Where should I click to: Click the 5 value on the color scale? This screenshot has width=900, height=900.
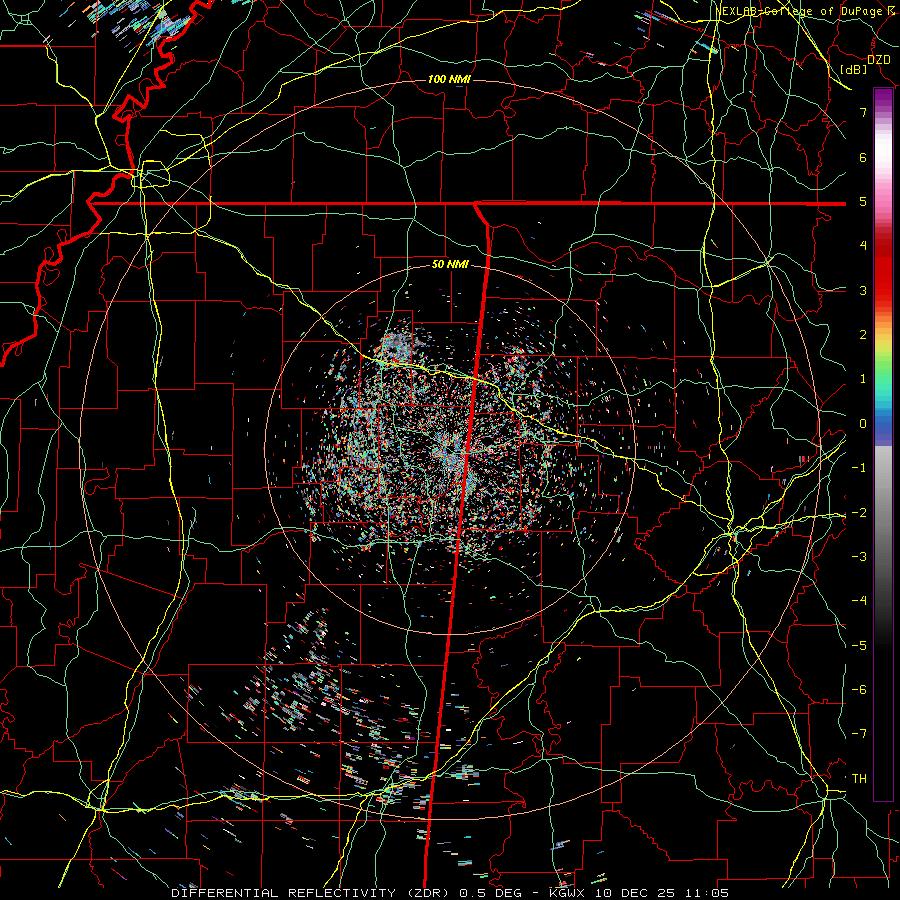point(863,201)
